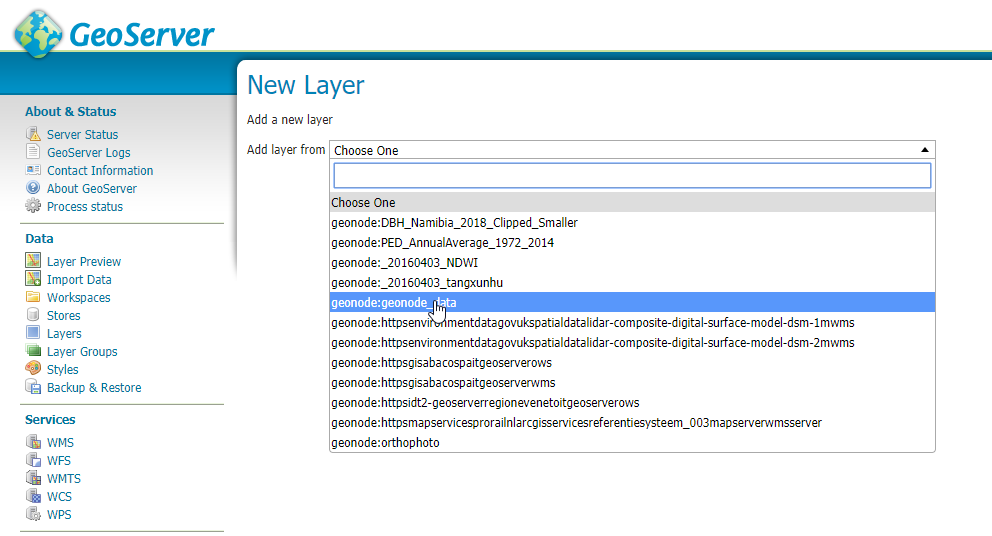Select geonode:_20160403_NDWI store
Screen dimensions: 992x536
[x=632, y=263]
